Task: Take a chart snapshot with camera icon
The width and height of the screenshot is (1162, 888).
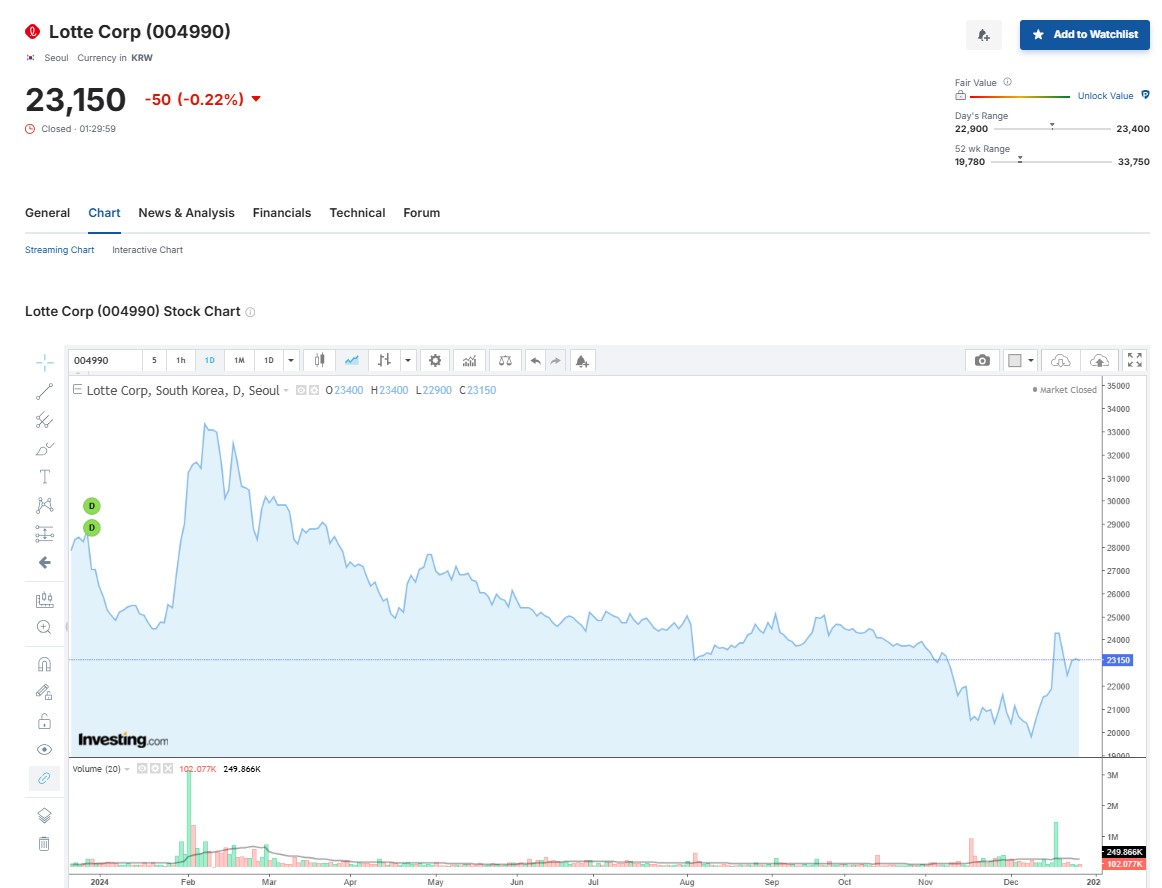Action: click(x=982, y=360)
